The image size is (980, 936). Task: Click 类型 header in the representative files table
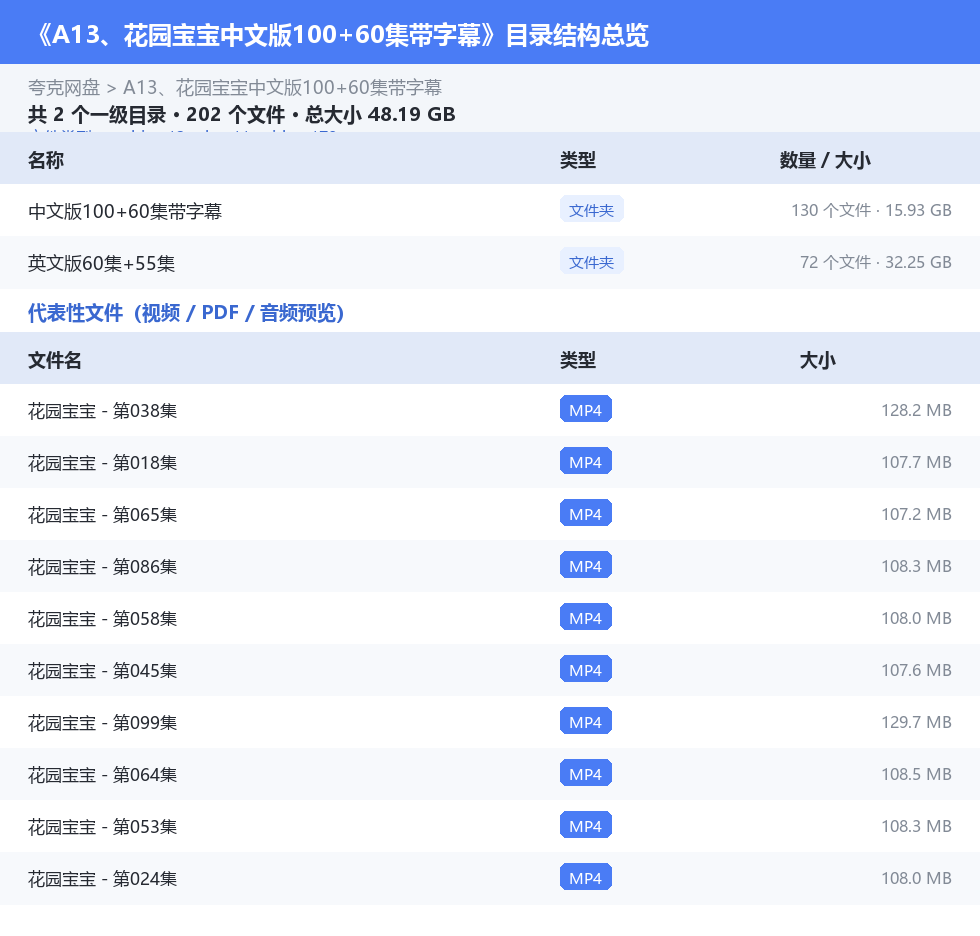pos(578,360)
